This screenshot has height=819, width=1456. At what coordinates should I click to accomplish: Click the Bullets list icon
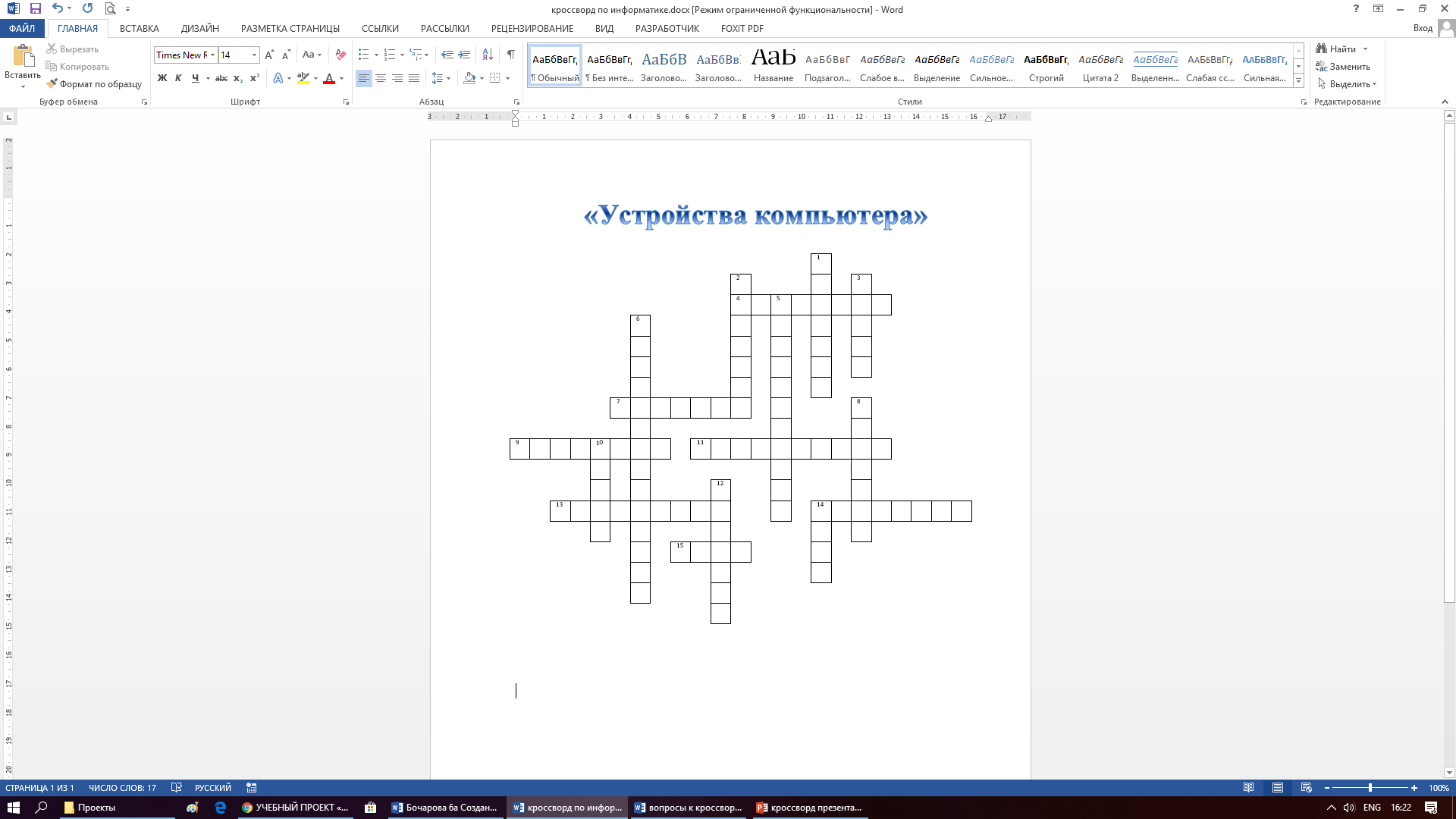(364, 55)
